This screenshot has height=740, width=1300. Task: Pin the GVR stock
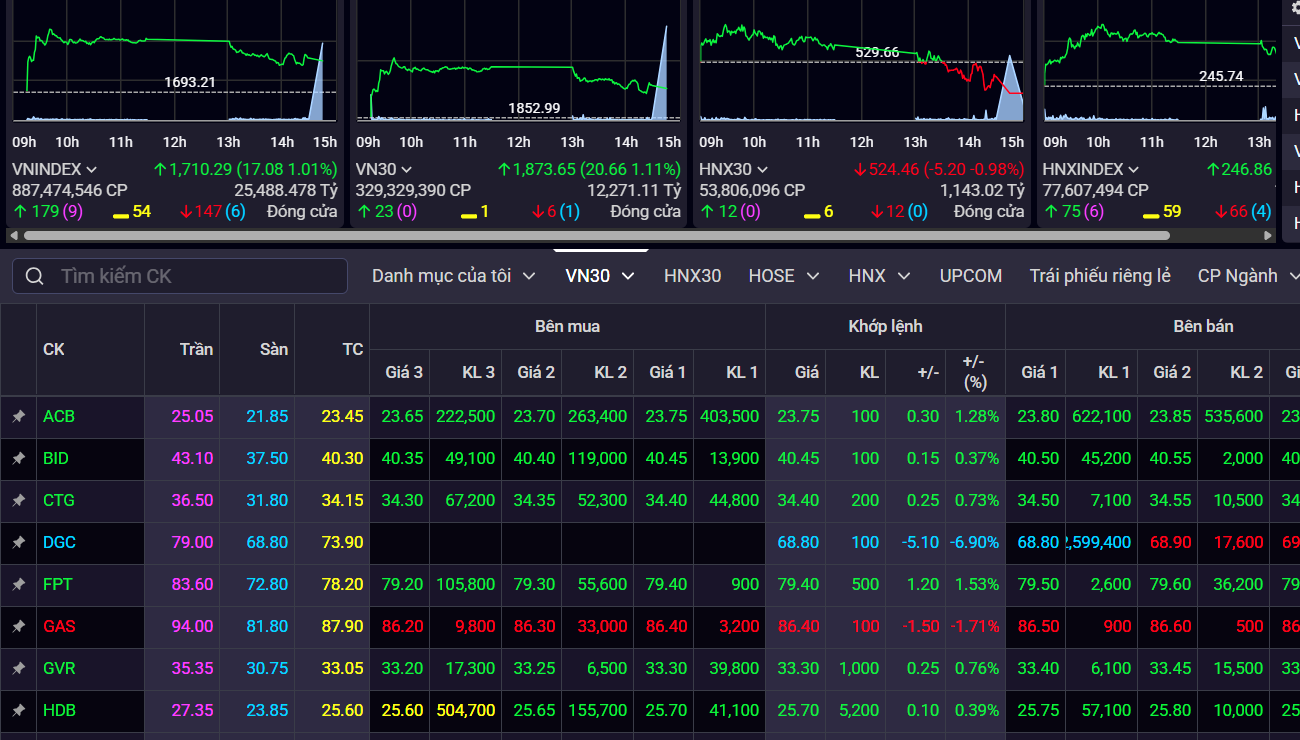pos(18,669)
